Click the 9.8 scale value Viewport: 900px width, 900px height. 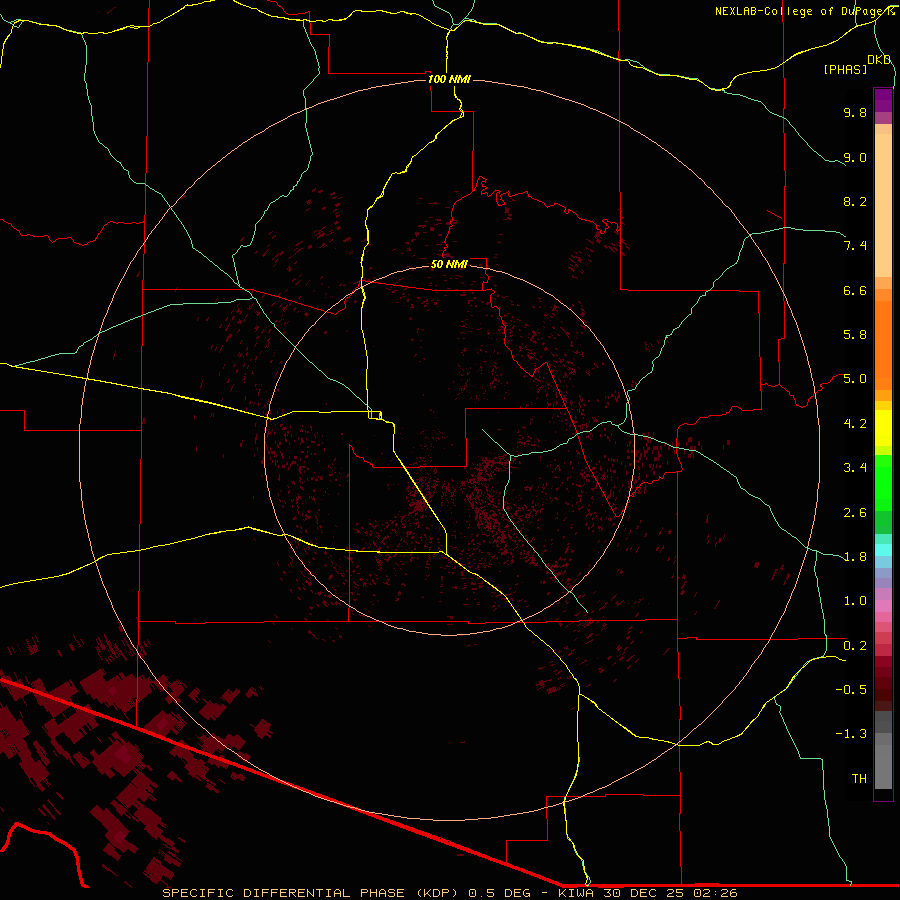(855, 112)
